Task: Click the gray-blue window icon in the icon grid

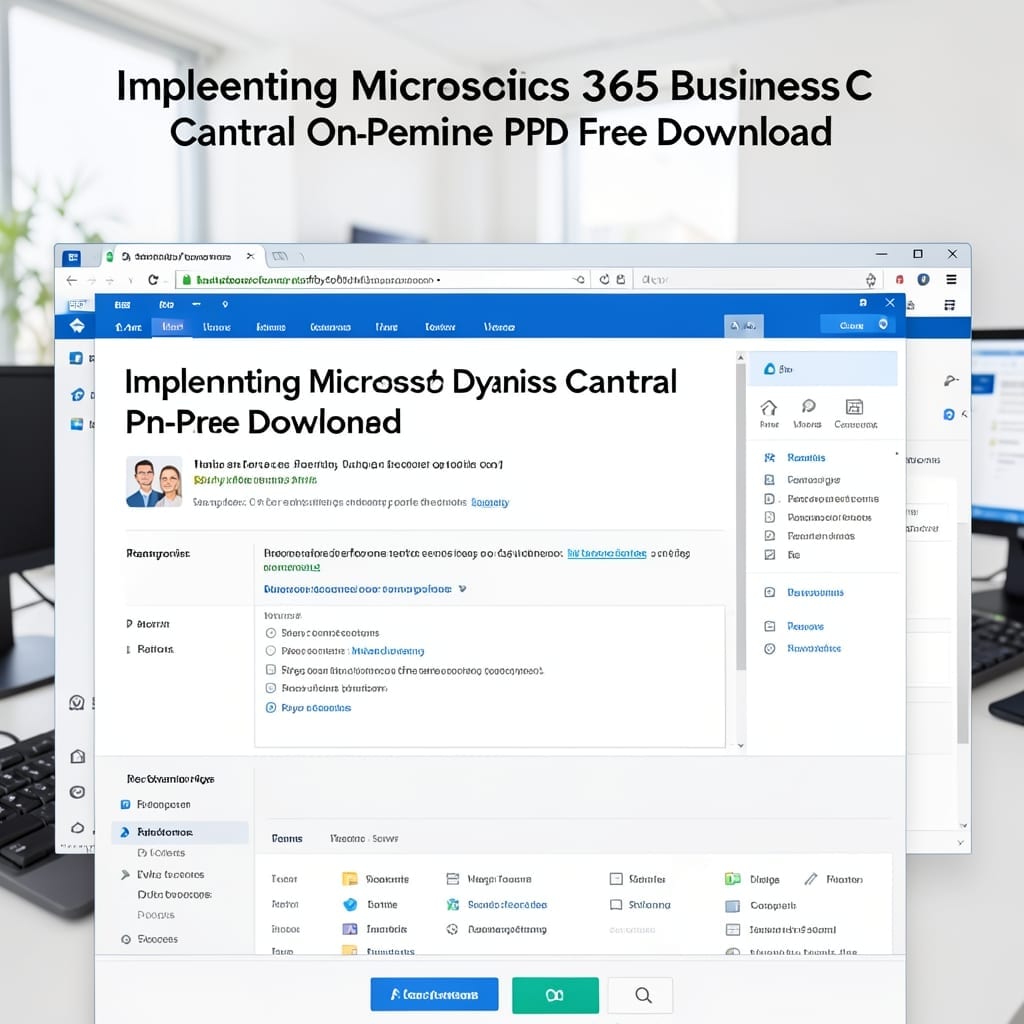Action: point(733,906)
